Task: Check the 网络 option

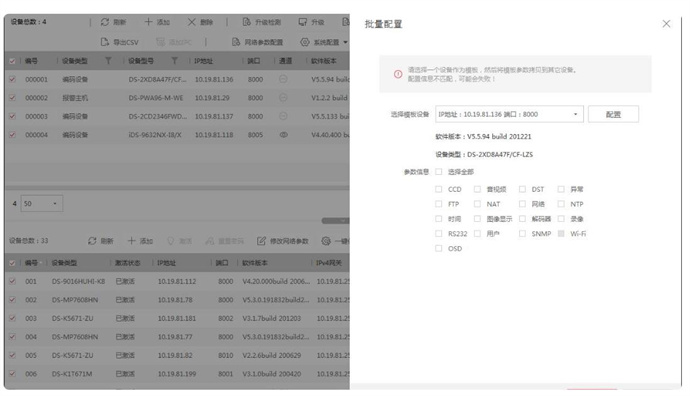Action: click(x=522, y=204)
